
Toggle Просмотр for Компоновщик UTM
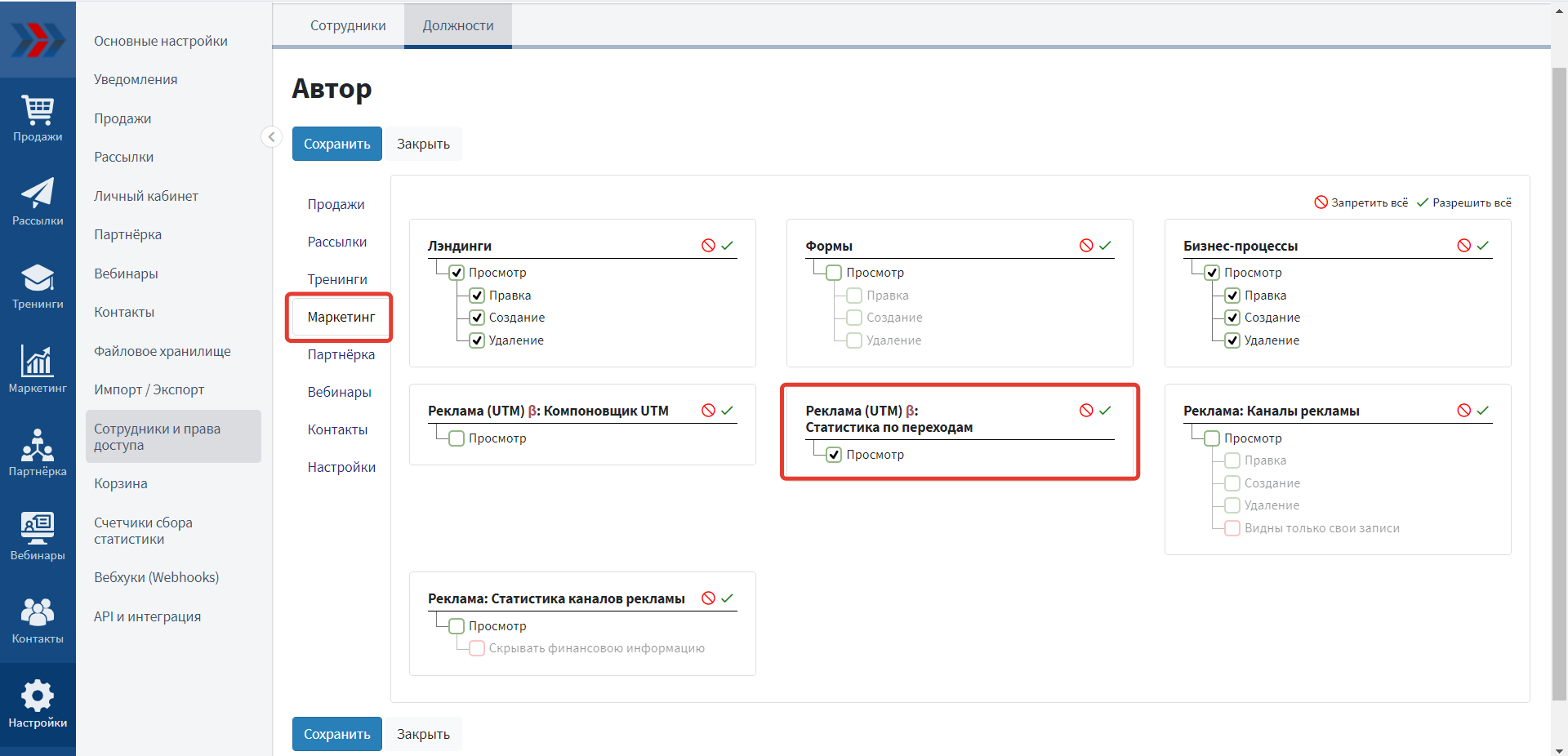[x=457, y=438]
